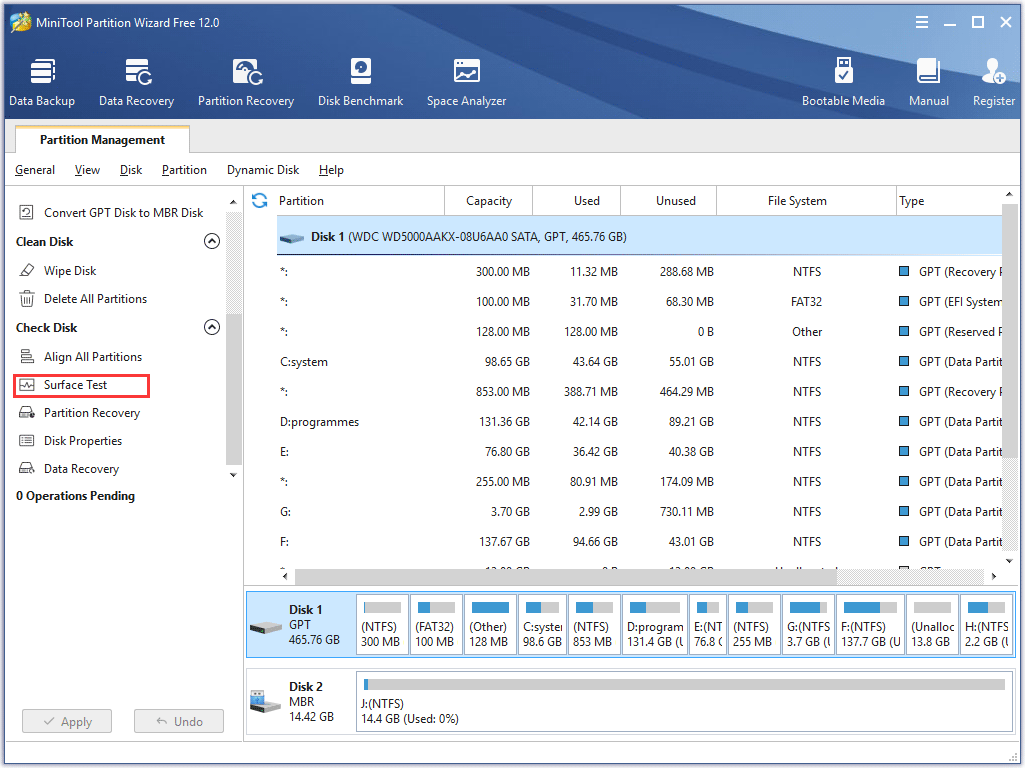Collapse the Clean Disk section
1025x768 pixels.
click(212, 241)
